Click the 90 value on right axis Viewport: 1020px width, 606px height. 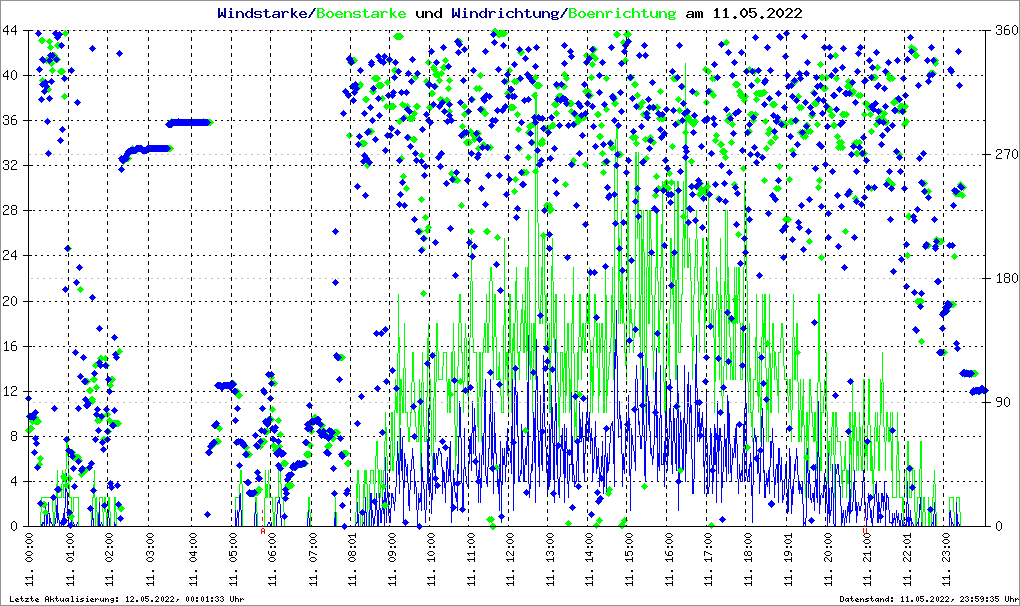click(x=1002, y=402)
